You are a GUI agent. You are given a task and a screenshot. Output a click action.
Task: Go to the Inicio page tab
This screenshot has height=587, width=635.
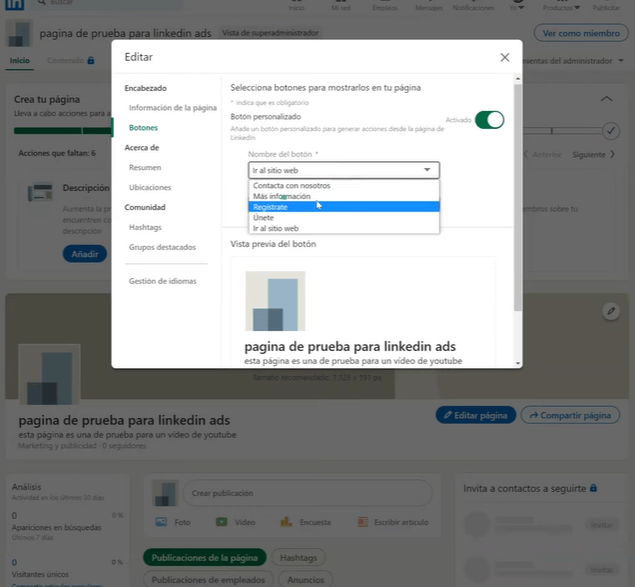tap(19, 60)
